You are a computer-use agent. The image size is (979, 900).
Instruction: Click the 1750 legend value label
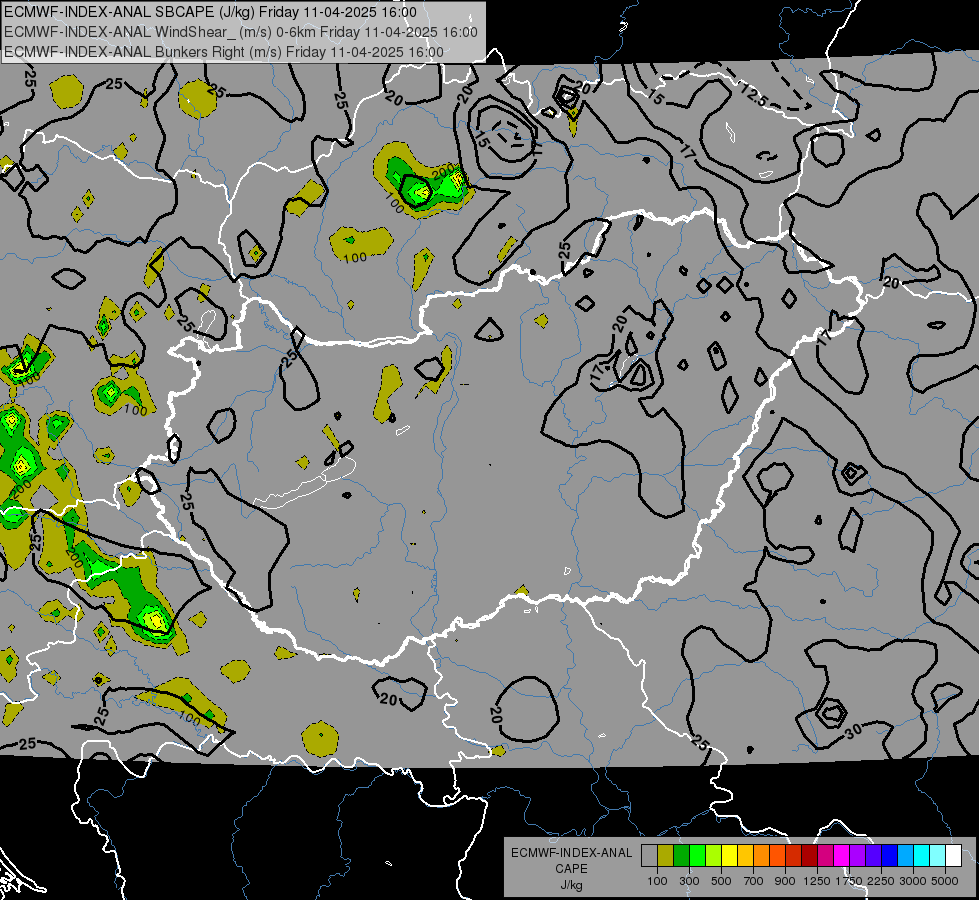(x=849, y=881)
